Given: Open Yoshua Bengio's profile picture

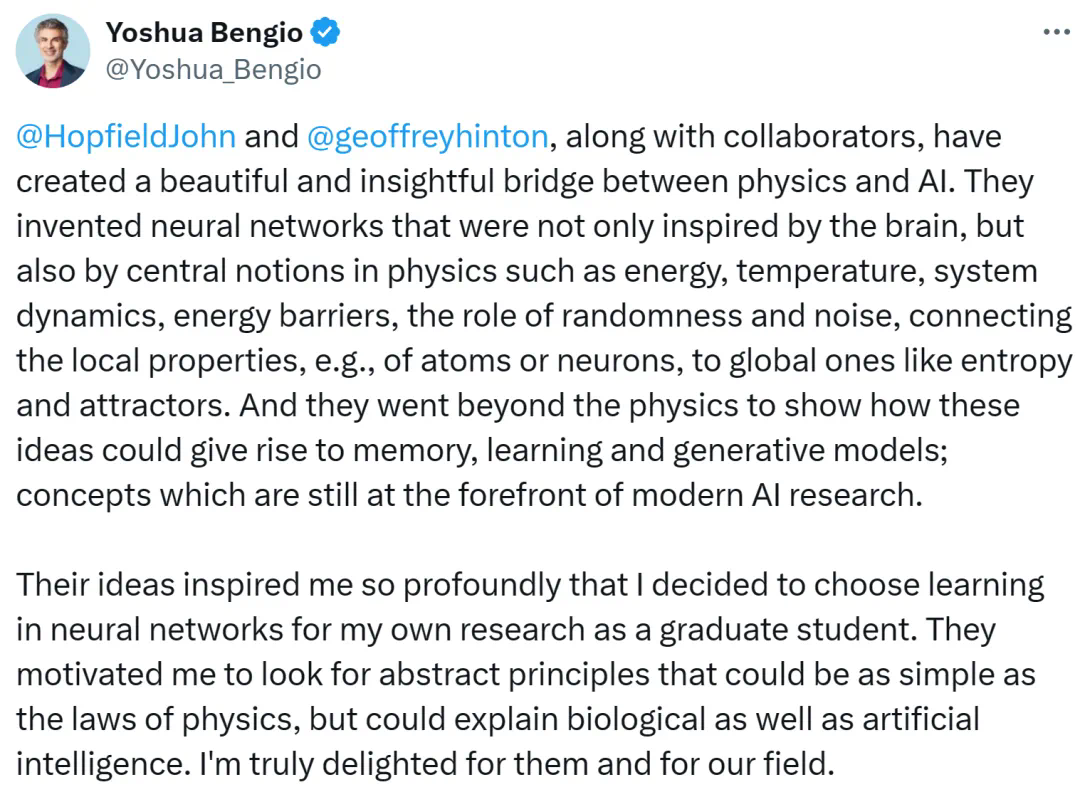Looking at the screenshot, I should coord(52,51).
